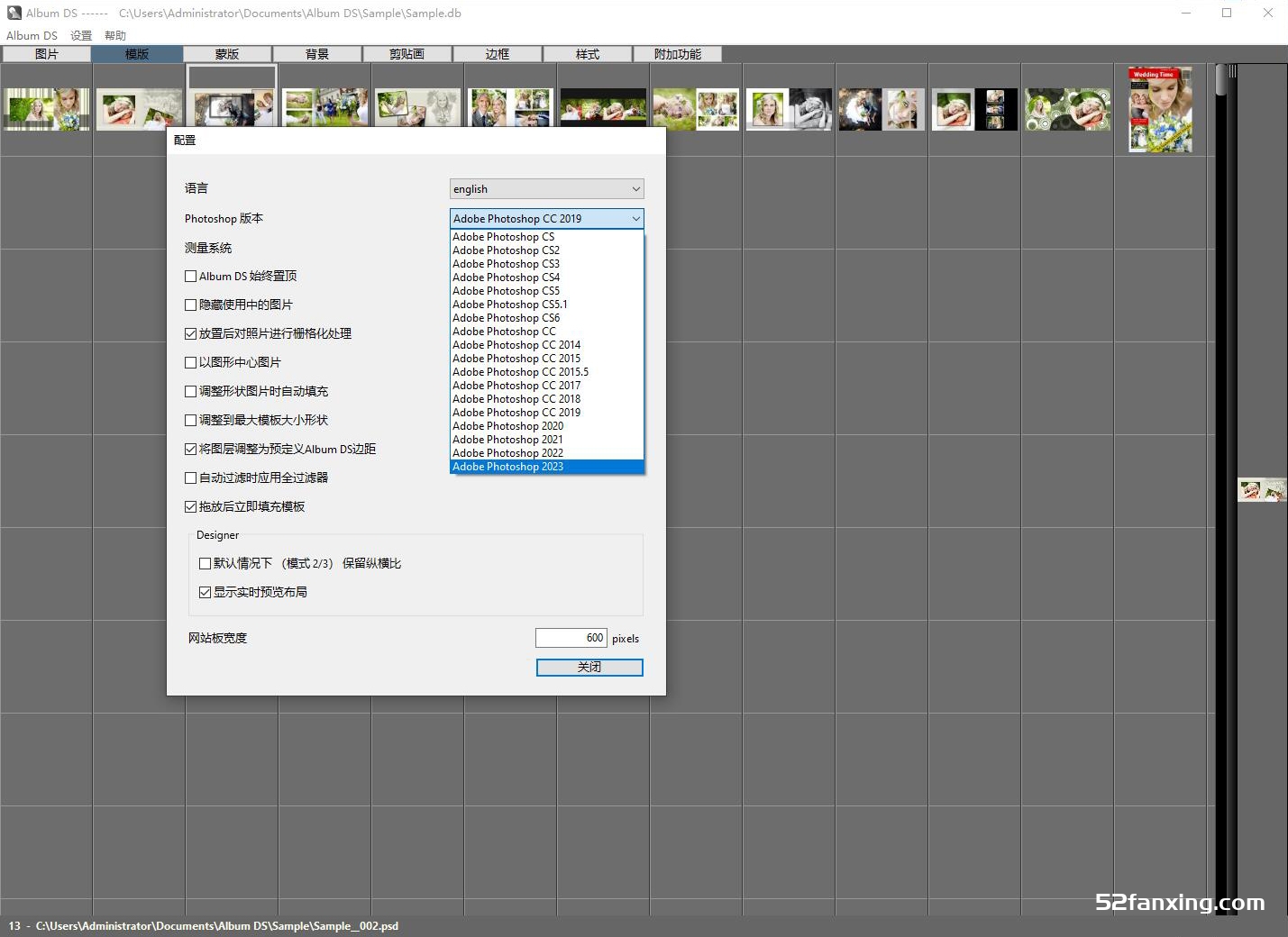Choose Adobe Photoshop CS2 from list
The image size is (1288, 937).
(547, 250)
